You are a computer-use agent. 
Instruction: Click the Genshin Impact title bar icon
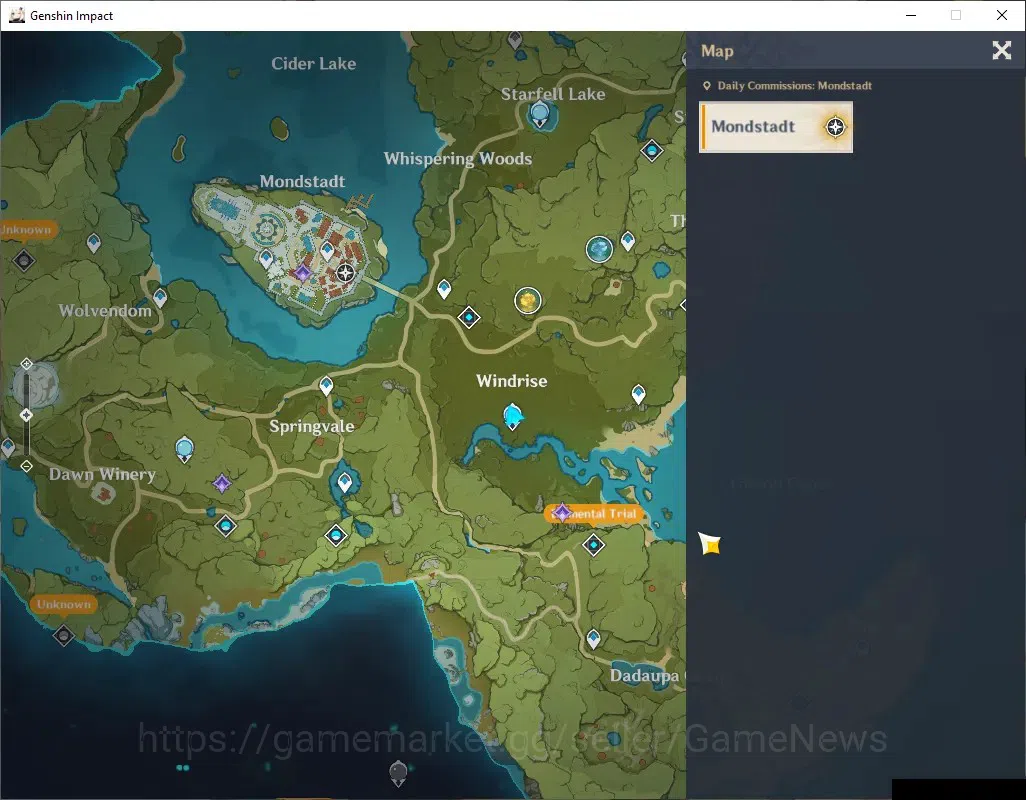click(16, 15)
